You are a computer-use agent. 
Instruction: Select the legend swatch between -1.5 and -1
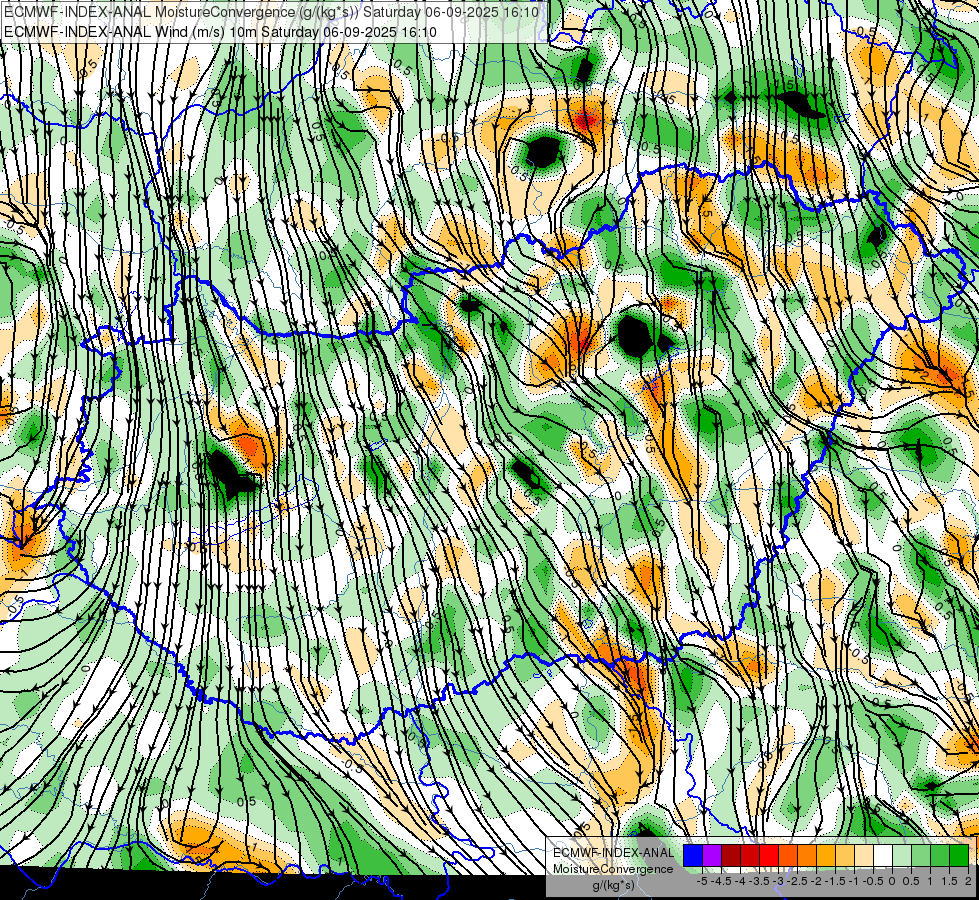[845, 855]
